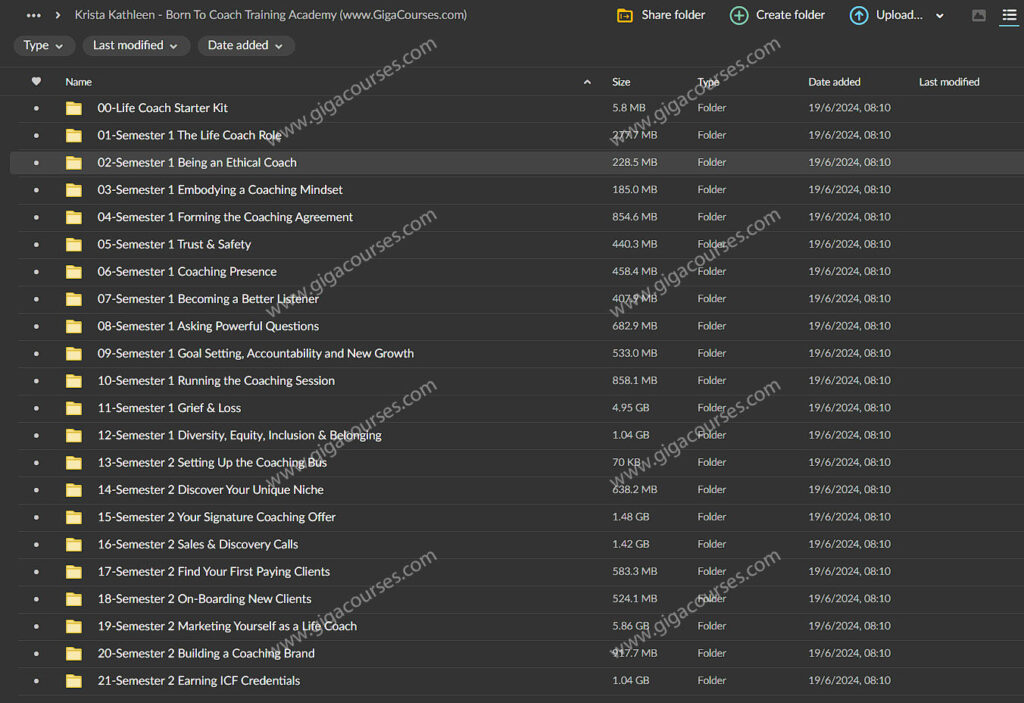This screenshot has height=703, width=1024.
Task: Toggle favorite dot for 16-Semester 2 Sales & Discovery Calls
Action: [x=37, y=544]
